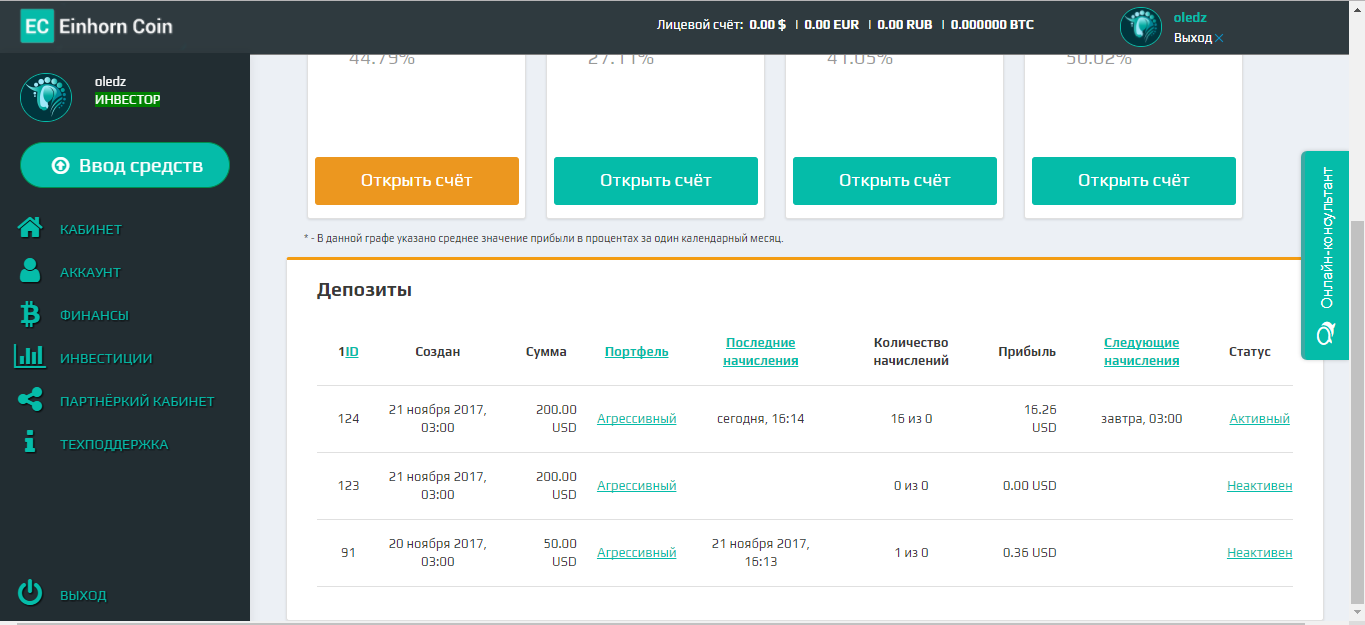Open the Онлайн-консультант side tab
This screenshot has width=1365, height=625.
click(x=1326, y=255)
